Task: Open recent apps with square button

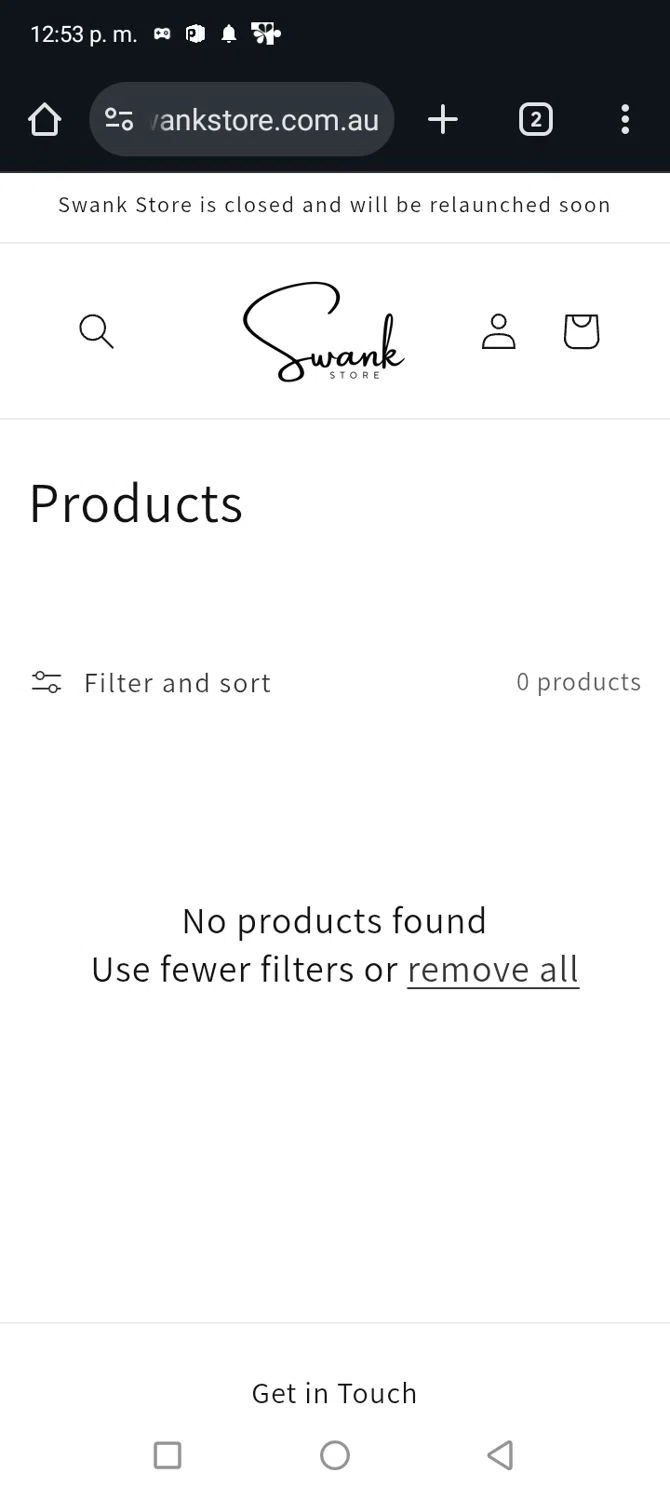Action: [167, 1455]
